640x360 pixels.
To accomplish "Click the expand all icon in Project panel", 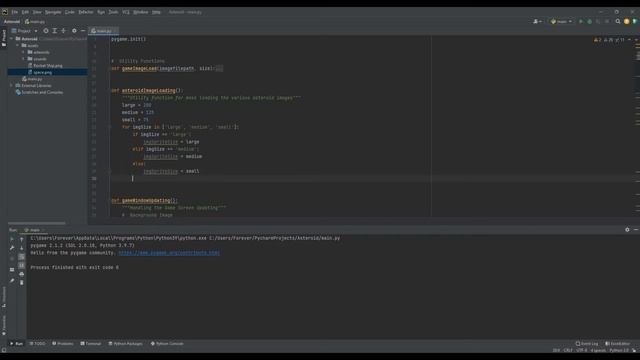I will coord(55,31).
